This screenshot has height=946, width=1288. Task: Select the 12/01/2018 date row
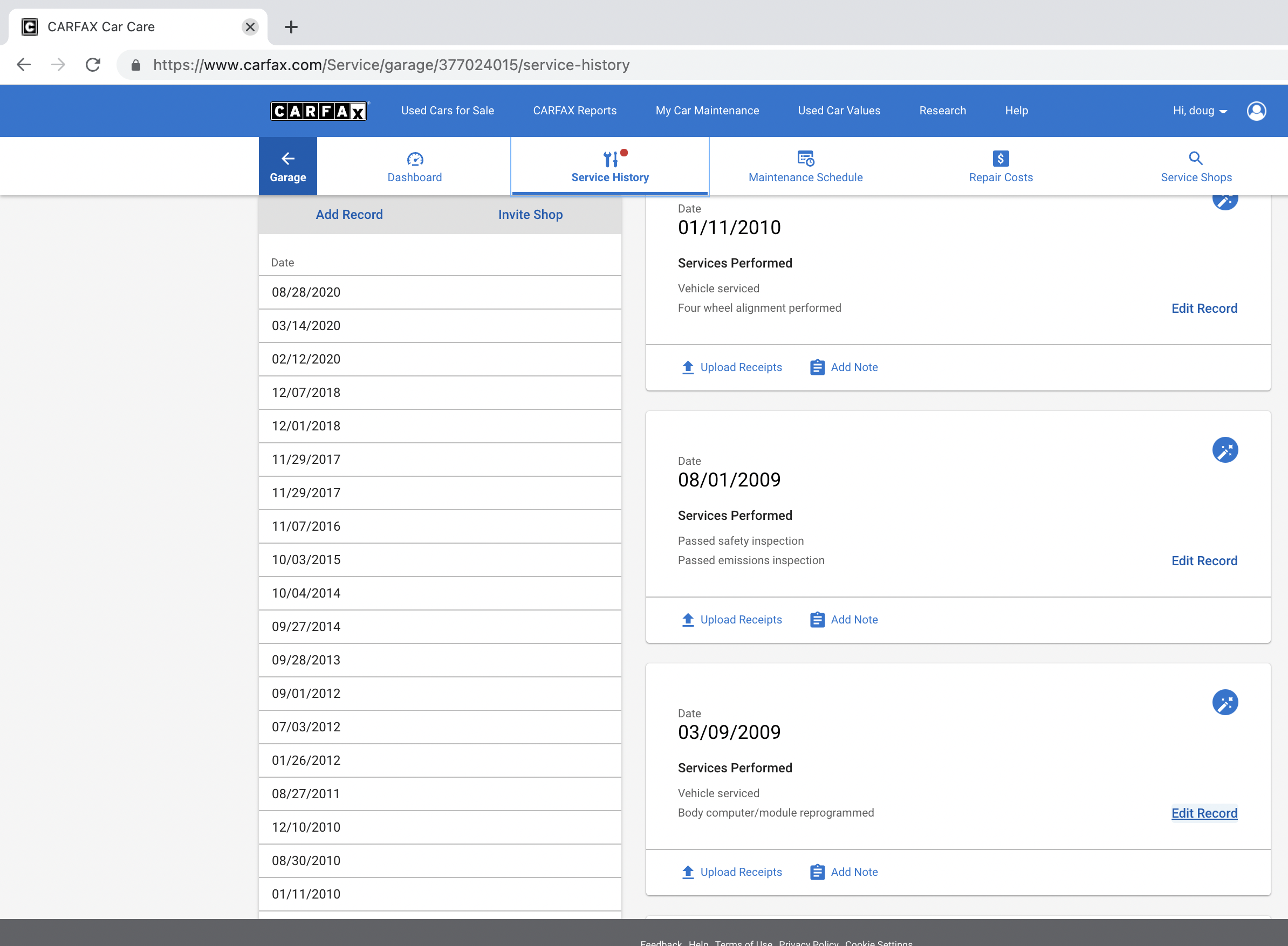point(440,426)
